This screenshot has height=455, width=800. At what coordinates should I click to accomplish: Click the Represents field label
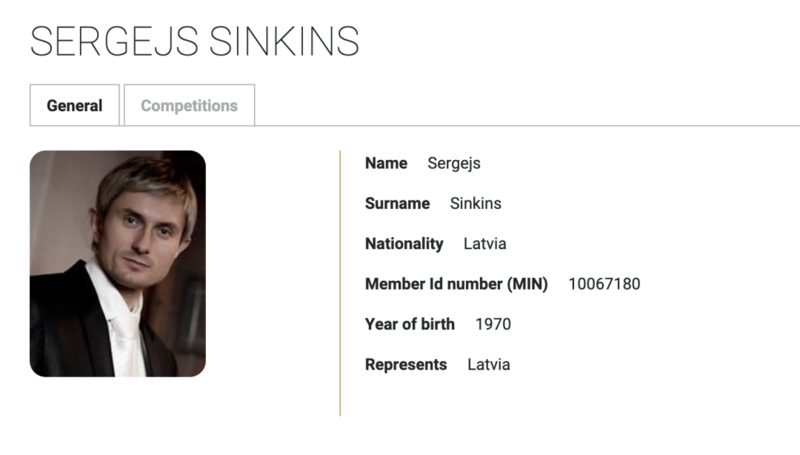(406, 365)
